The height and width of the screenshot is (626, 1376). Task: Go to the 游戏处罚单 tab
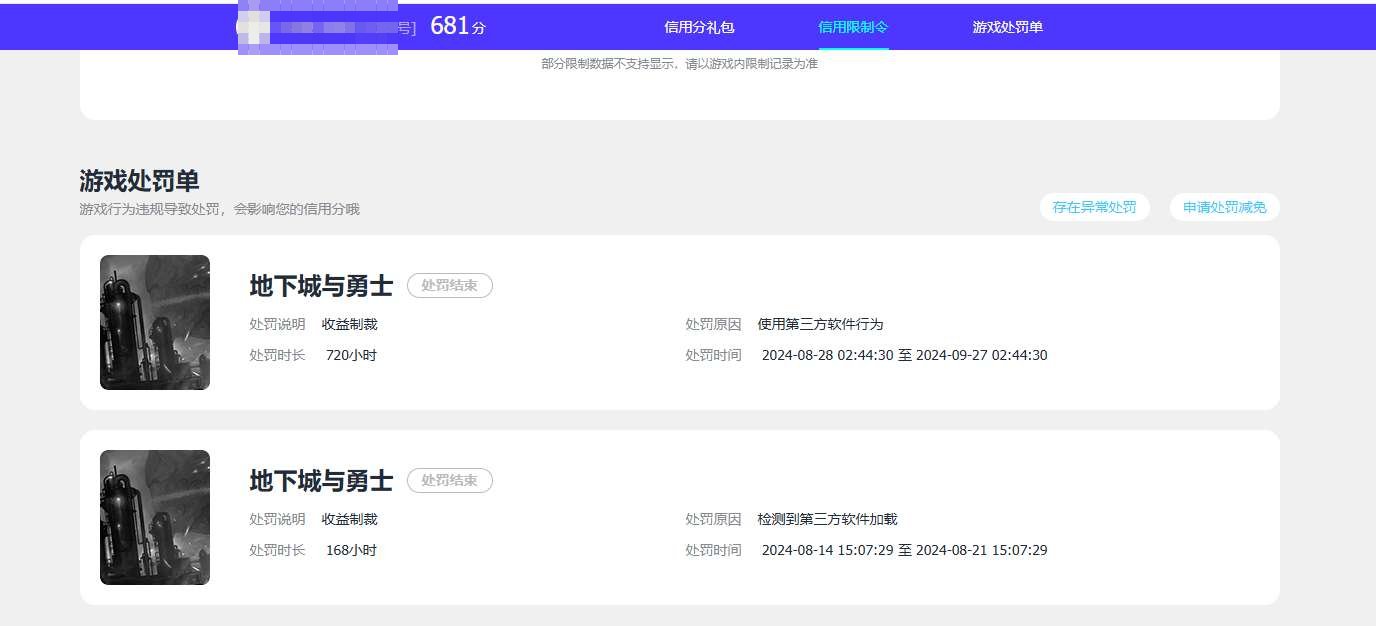1007,27
